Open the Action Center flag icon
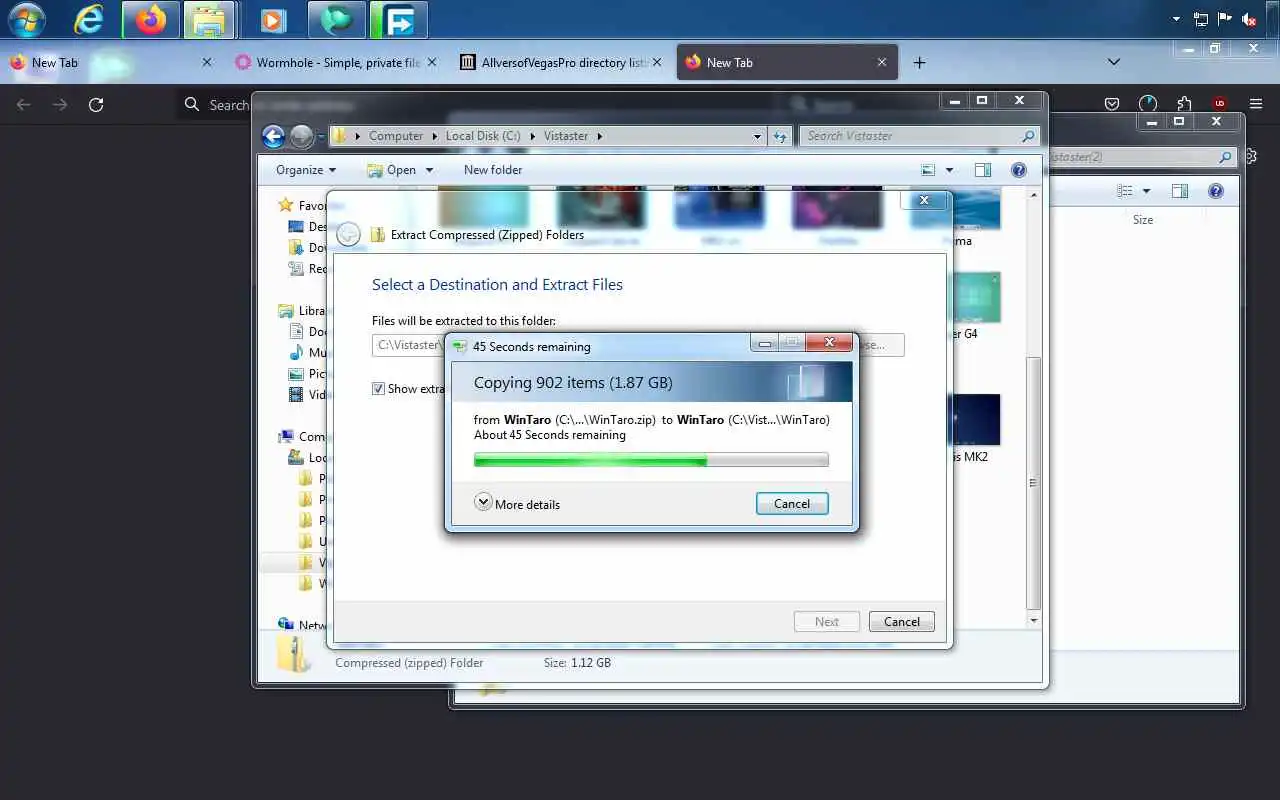Screen dimensions: 1280x800 pyautogui.click(x=1224, y=19)
